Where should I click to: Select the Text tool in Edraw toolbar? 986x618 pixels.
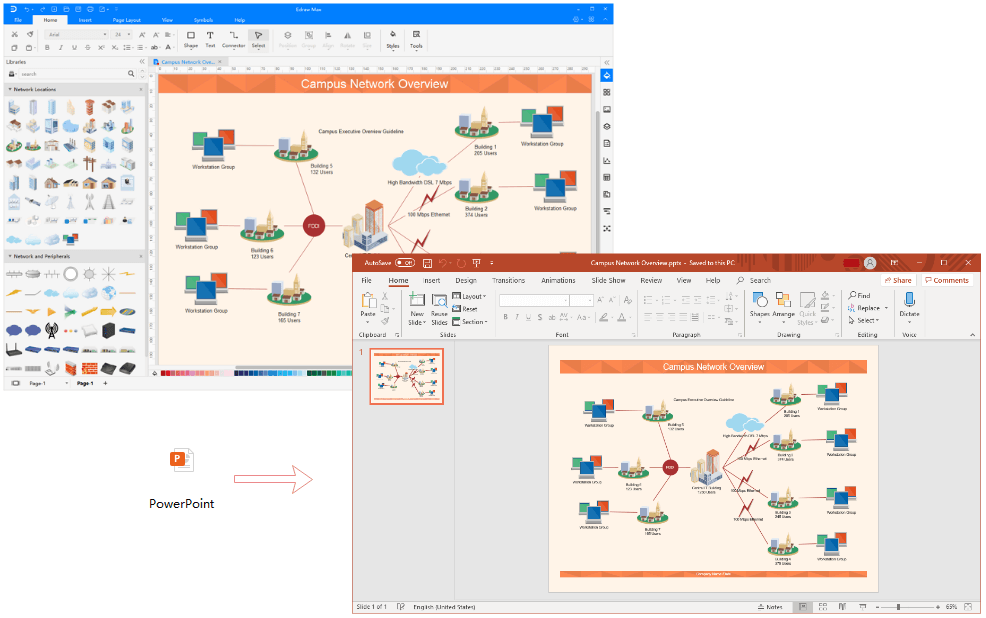point(210,38)
